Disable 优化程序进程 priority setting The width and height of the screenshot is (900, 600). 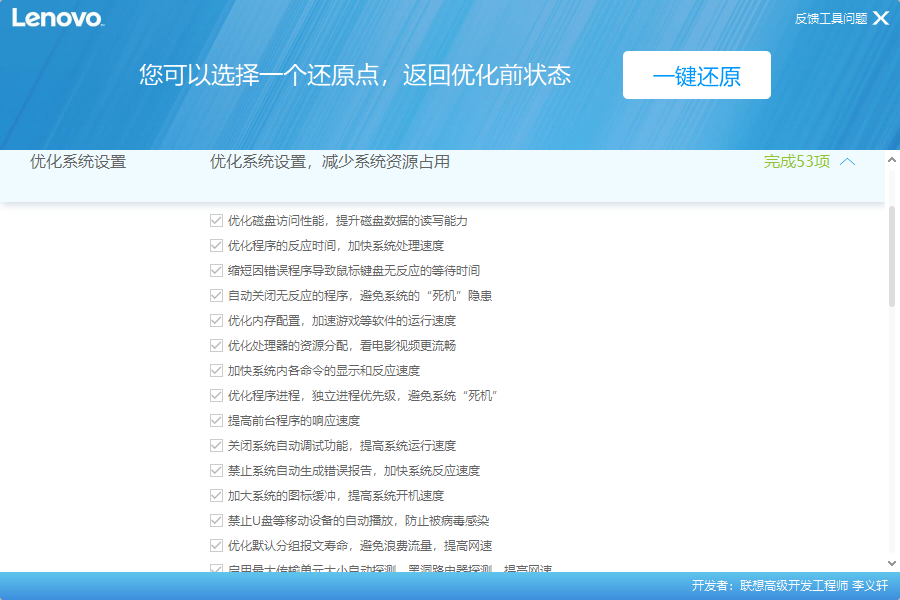214,395
